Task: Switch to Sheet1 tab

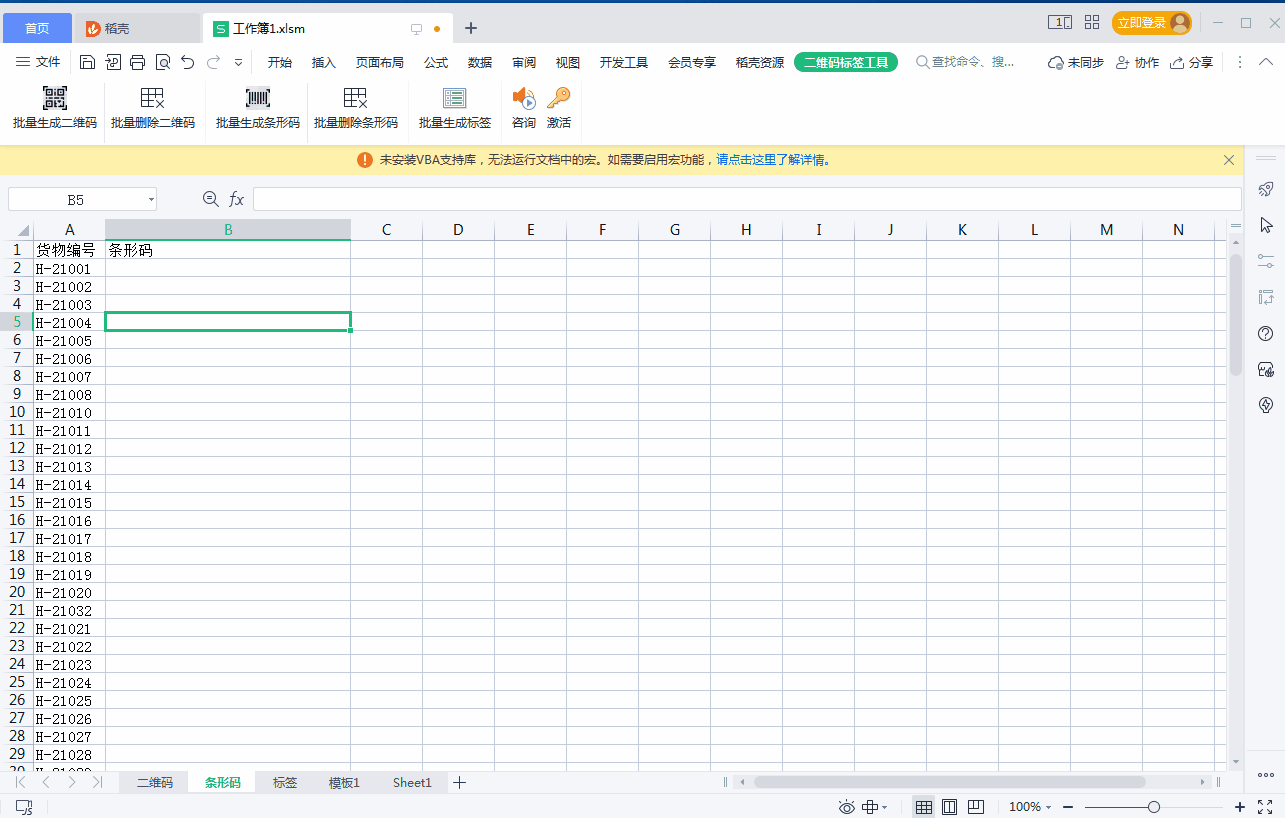Action: (412, 782)
